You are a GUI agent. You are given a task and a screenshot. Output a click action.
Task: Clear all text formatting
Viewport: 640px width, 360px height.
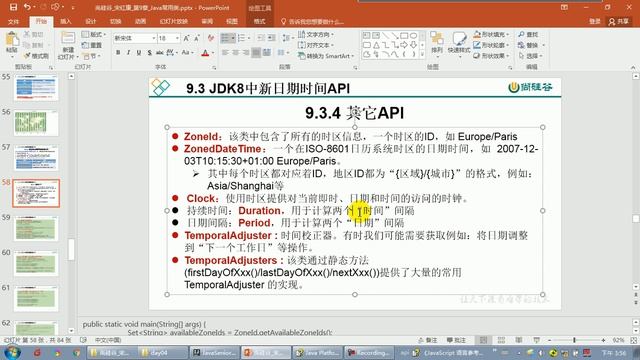[211, 38]
